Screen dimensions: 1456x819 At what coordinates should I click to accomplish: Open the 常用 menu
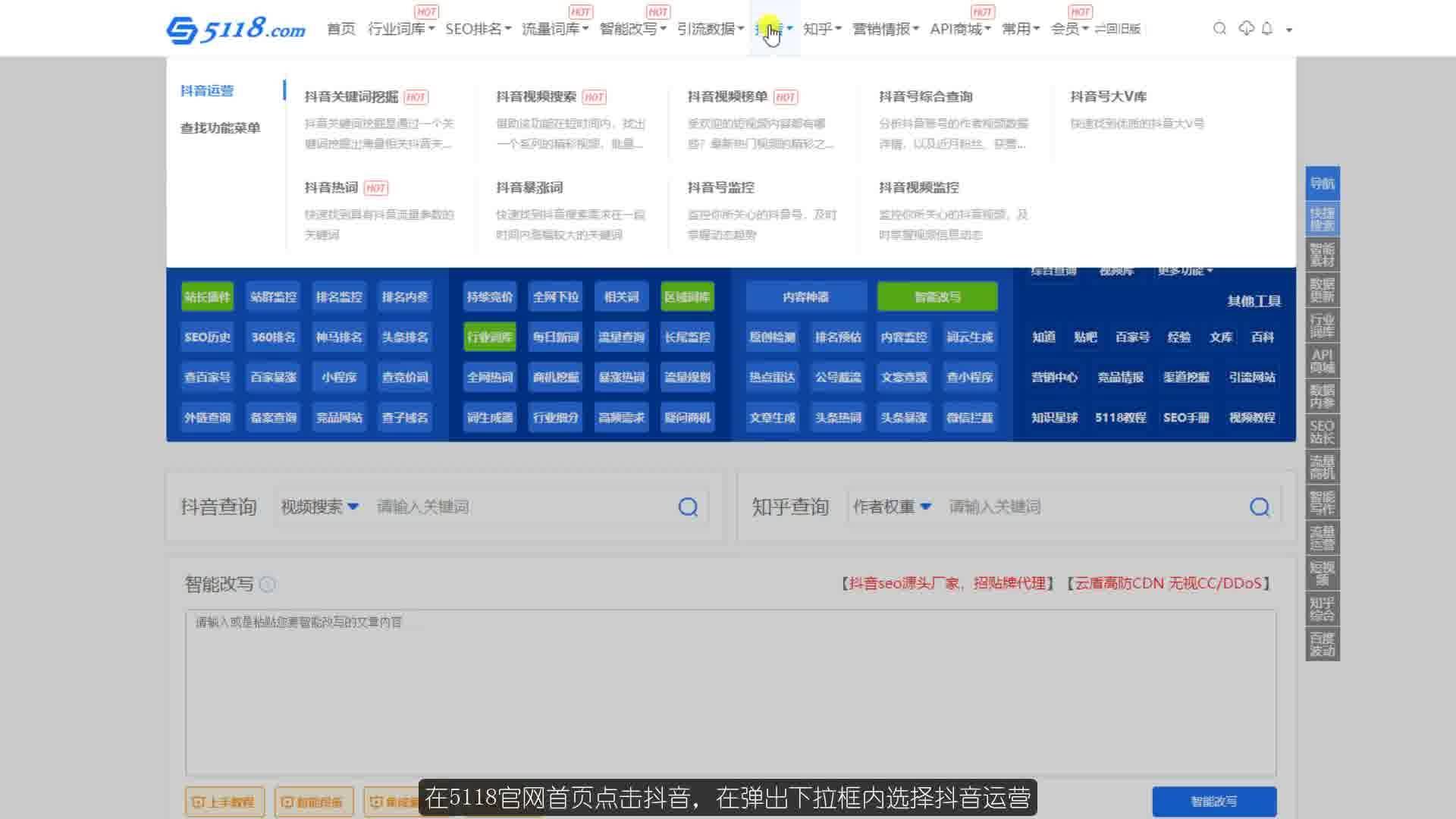tap(1021, 29)
